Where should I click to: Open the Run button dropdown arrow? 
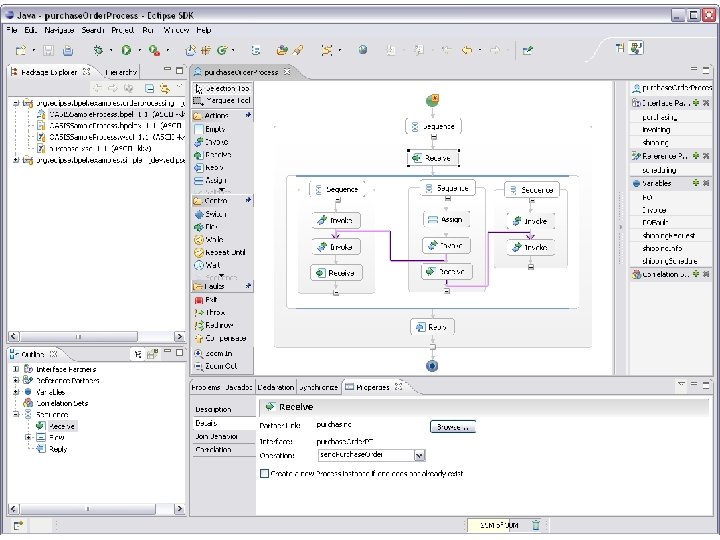point(140,51)
